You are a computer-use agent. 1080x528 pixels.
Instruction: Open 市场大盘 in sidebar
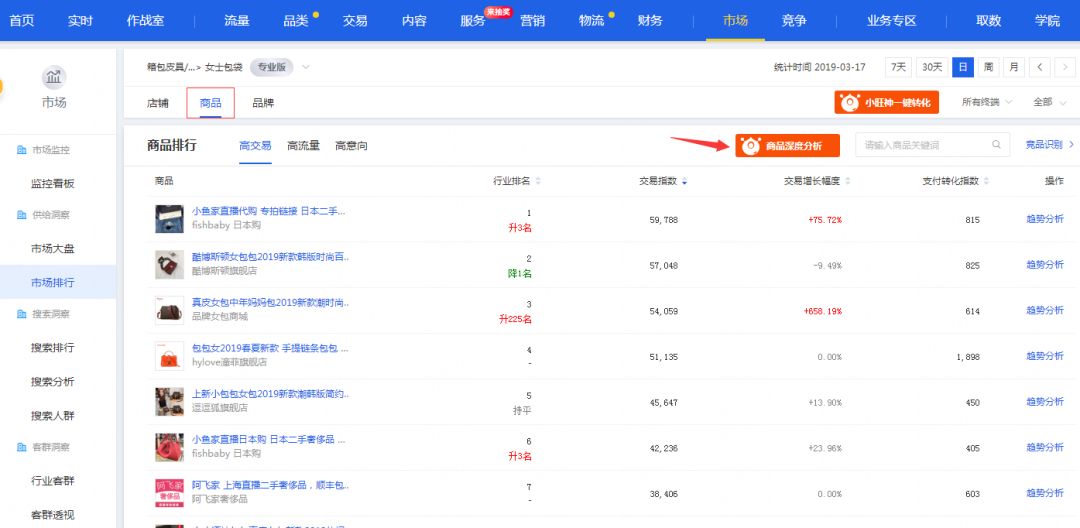coord(52,249)
